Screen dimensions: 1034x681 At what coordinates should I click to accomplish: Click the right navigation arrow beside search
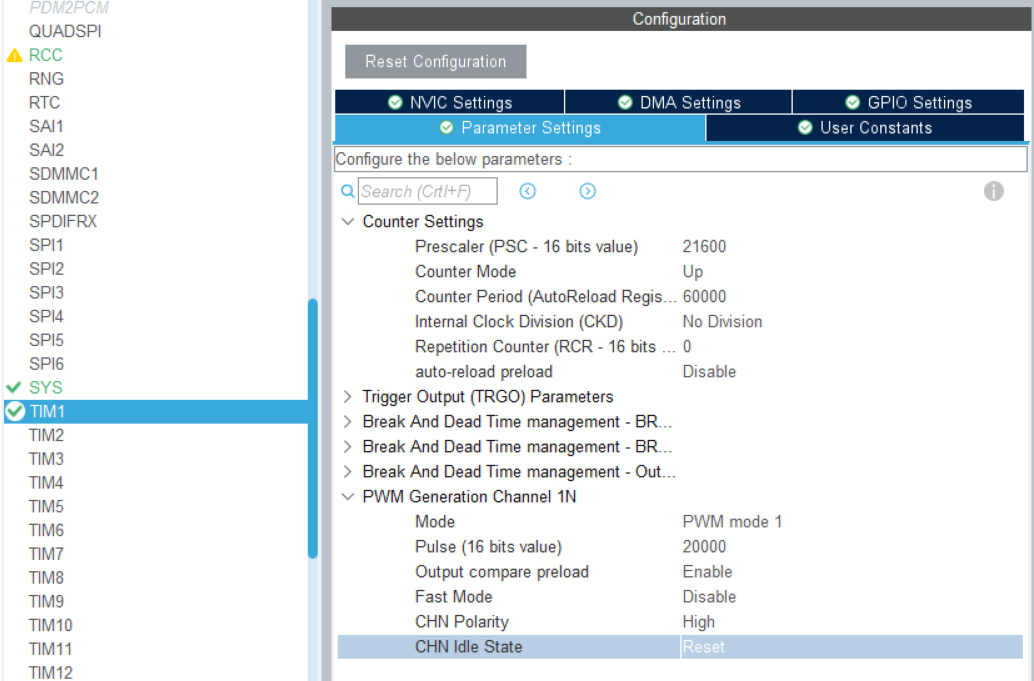click(587, 190)
